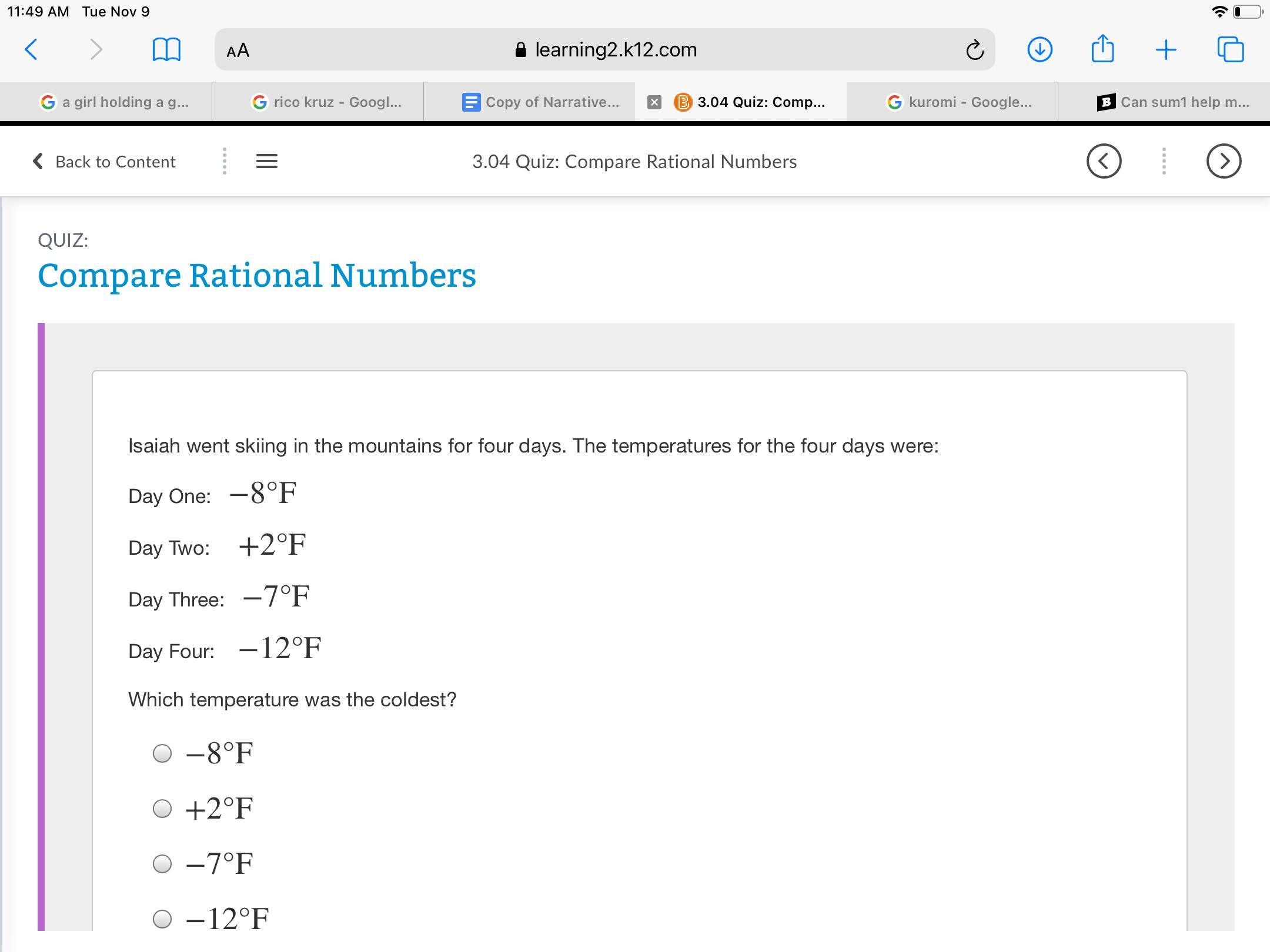Image resolution: width=1270 pixels, height=952 pixels.
Task: Tap the Share icon
Action: 1102,48
